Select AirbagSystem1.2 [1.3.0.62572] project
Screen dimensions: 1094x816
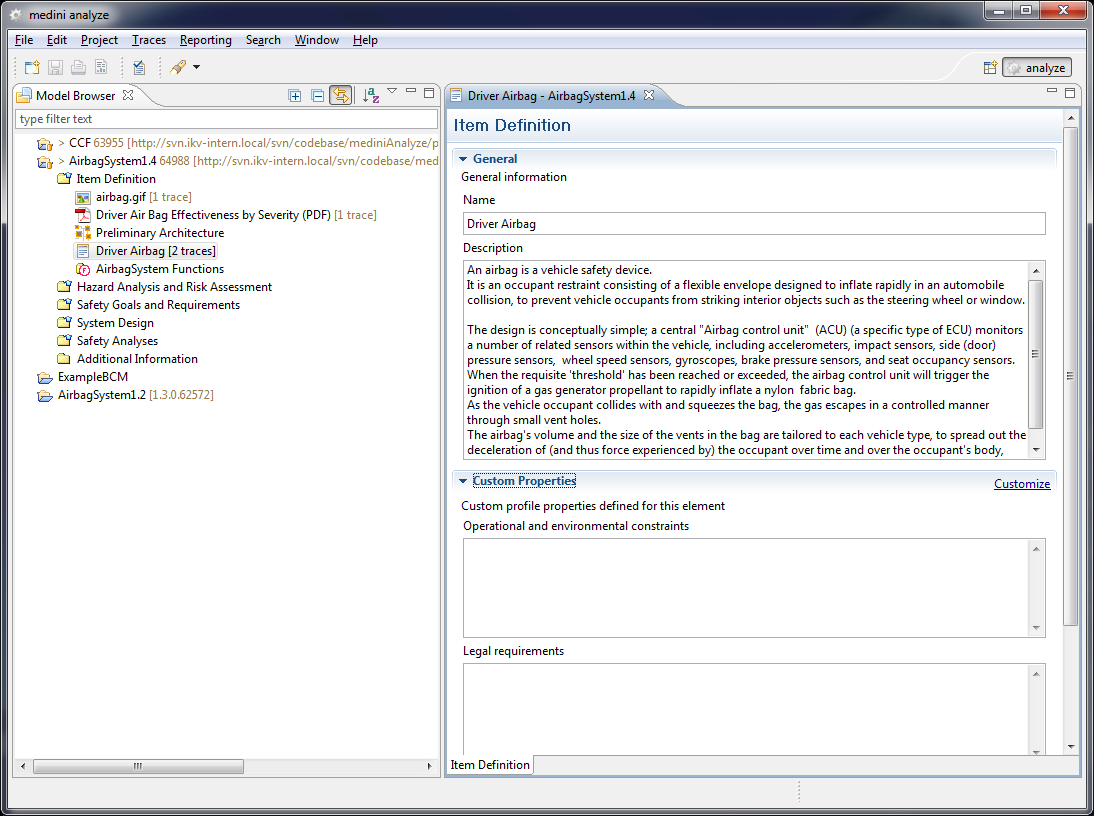click(x=126, y=395)
